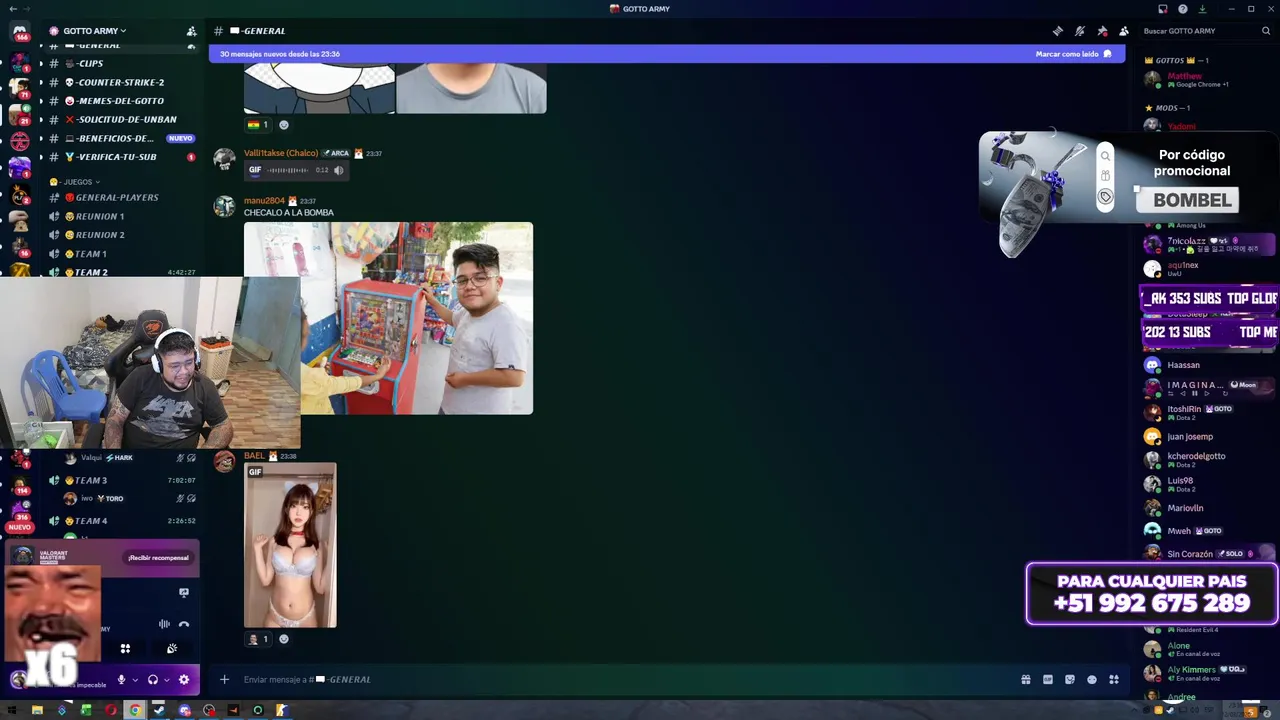
Task: Play Valli1takse voice message waveform
Action: click(x=289, y=170)
